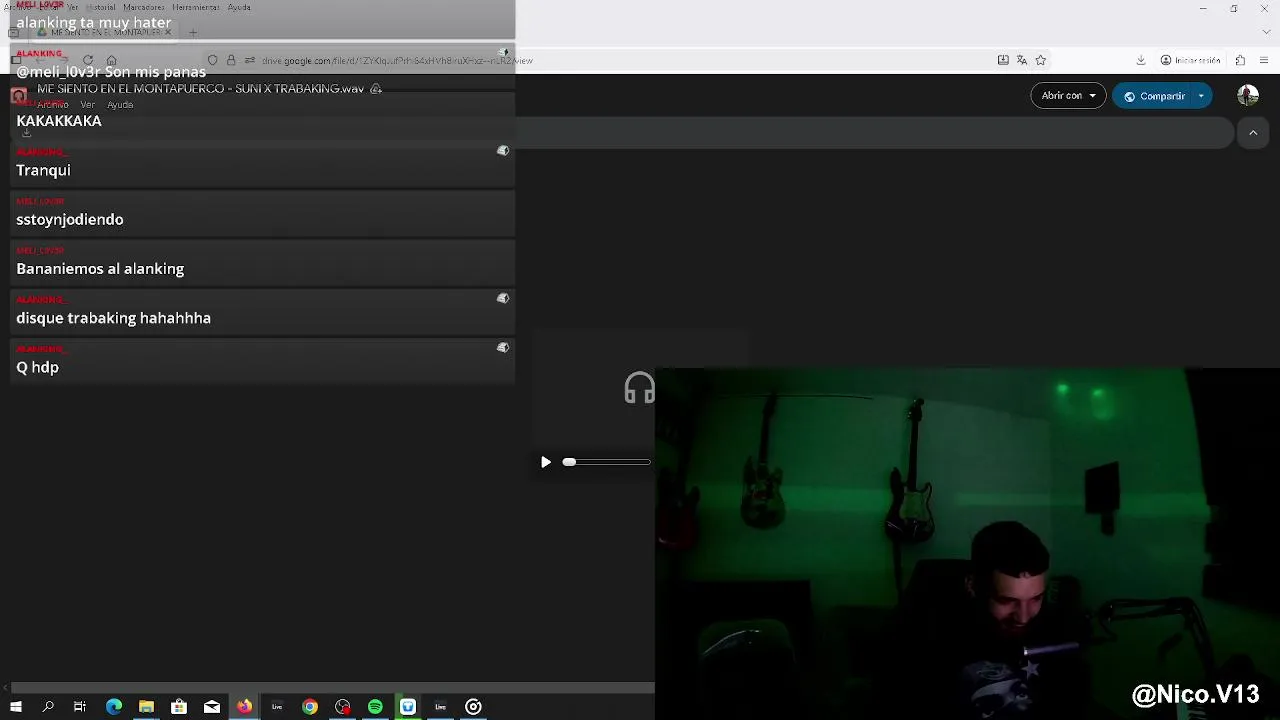Viewport: 1280px width, 720px height.
Task: Open Google Chrome from taskbar
Action: [310, 707]
